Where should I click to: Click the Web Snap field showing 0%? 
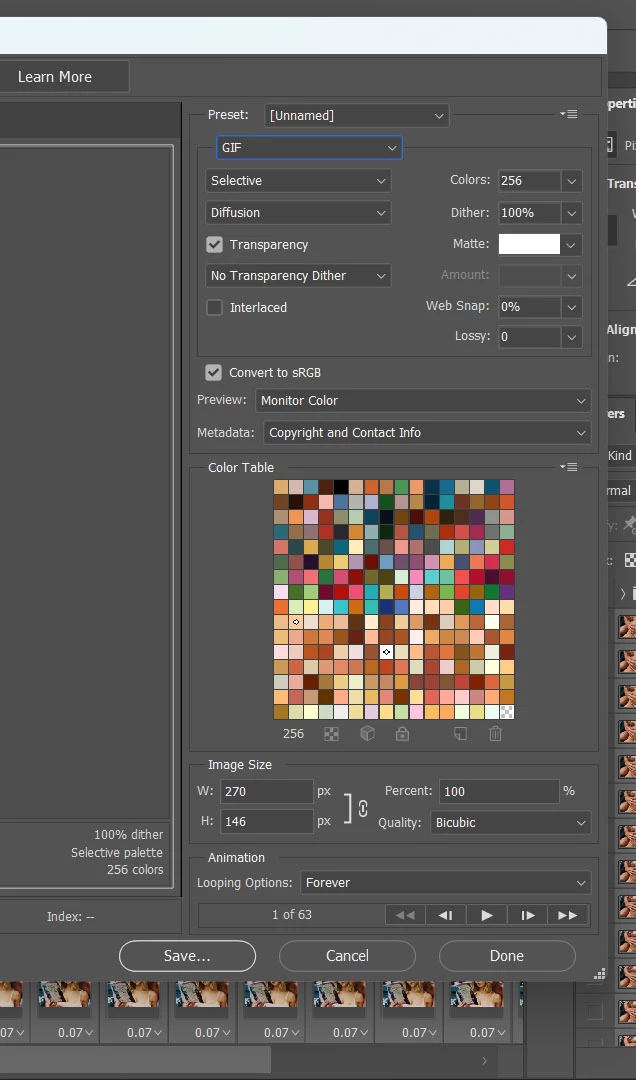tap(529, 307)
